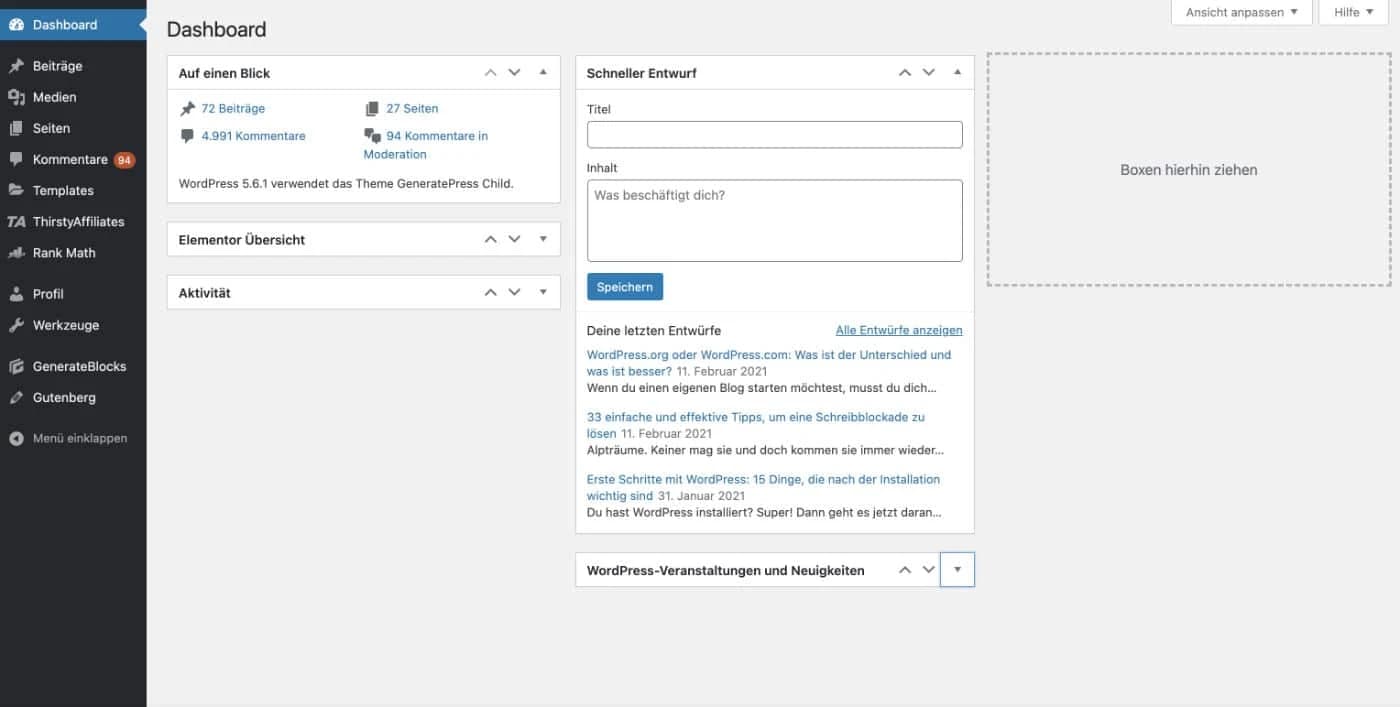Image resolution: width=1400 pixels, height=707 pixels.
Task: Open the Medien section in the sidebar
Action: (50, 96)
